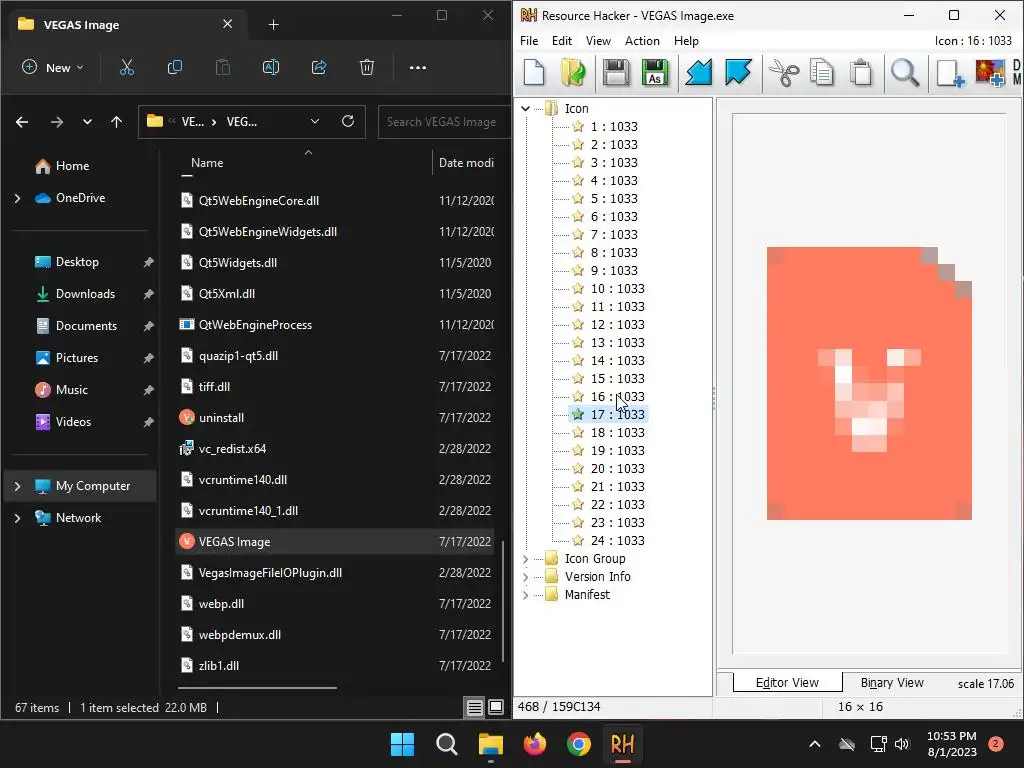1024x768 pixels.
Task: Click the second blue arrow toolbar icon
Action: 738,72
